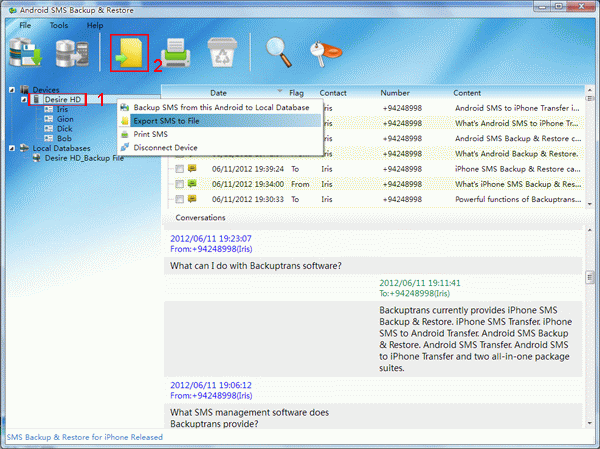Select the Desire HD device
Viewport: 600px width, 449px height.
point(62,100)
